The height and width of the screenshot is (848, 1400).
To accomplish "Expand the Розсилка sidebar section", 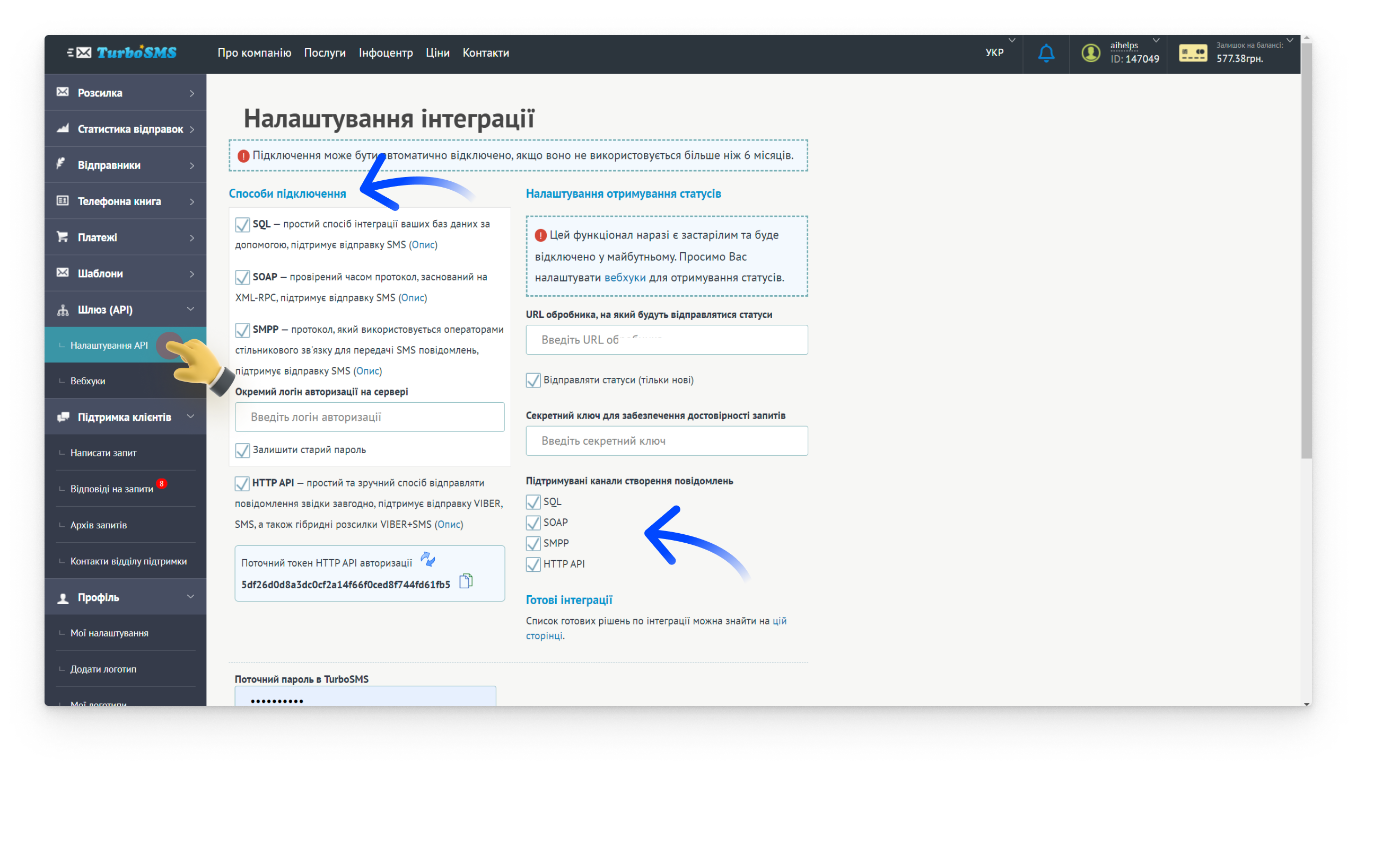I will 192,93.
